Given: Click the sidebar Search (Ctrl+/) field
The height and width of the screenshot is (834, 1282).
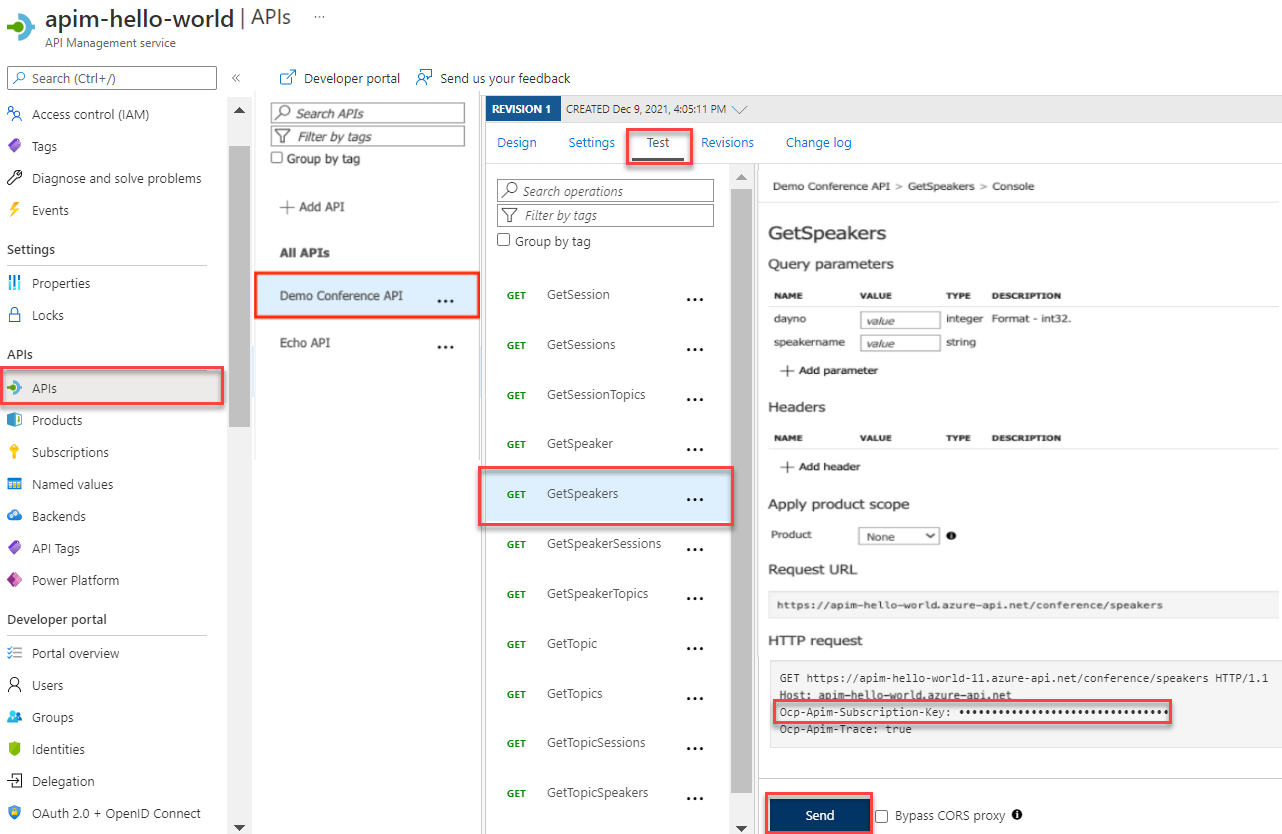Looking at the screenshot, I should 112,78.
